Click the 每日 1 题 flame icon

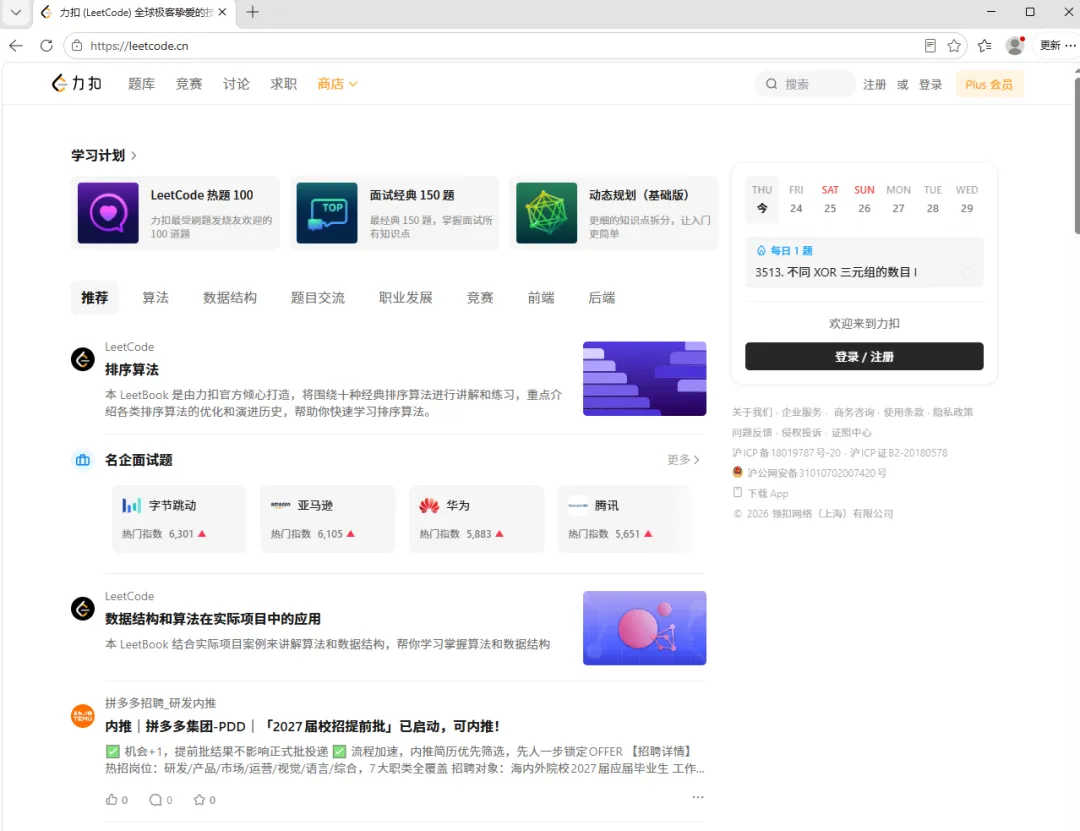[x=761, y=251]
